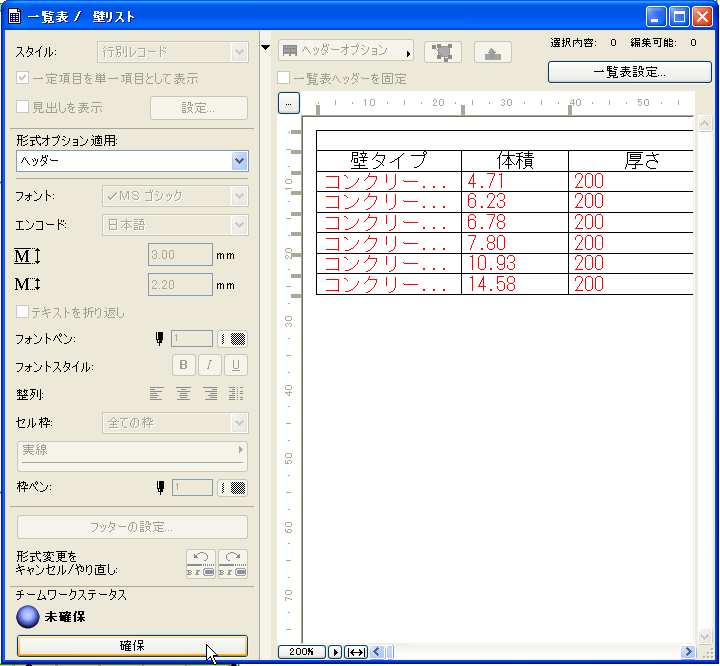Screen dimensions: 720x666
Task: Align text left
Action: coord(156,394)
